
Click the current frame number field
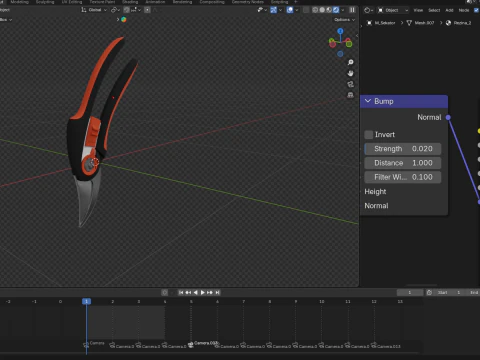410,292
